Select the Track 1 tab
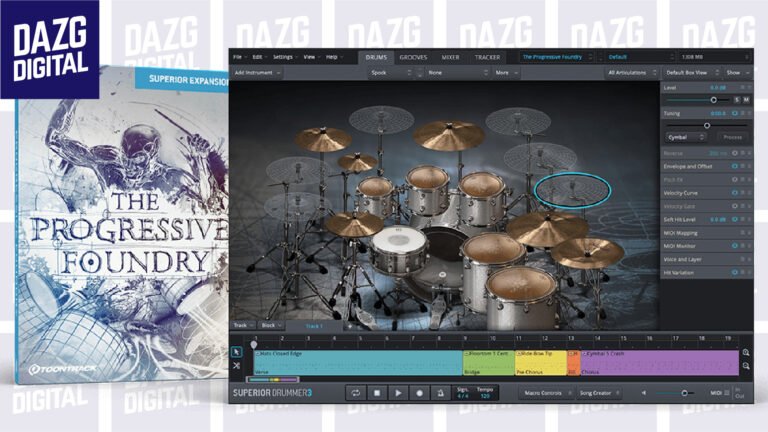Image resolution: width=768 pixels, height=432 pixels. click(314, 326)
